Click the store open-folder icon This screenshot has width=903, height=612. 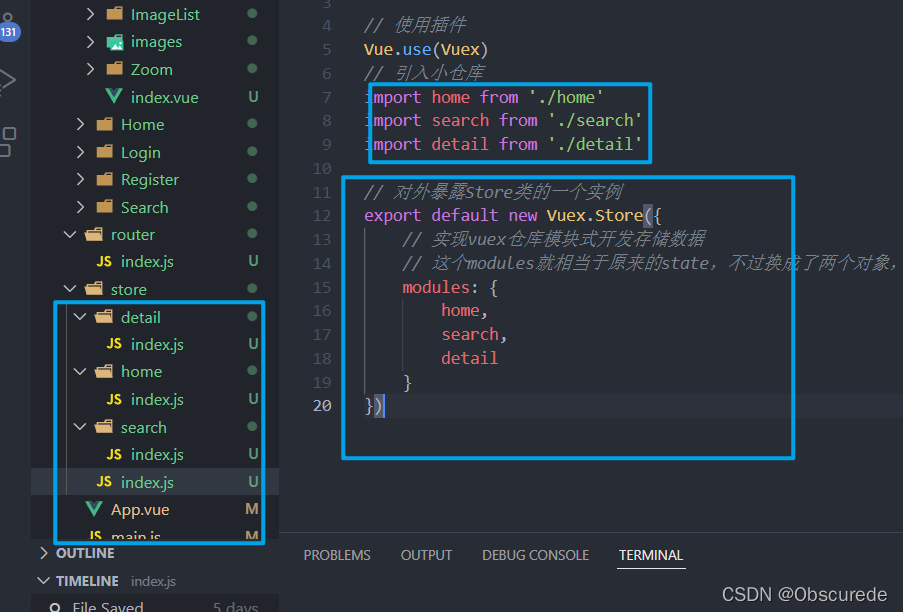click(94, 288)
